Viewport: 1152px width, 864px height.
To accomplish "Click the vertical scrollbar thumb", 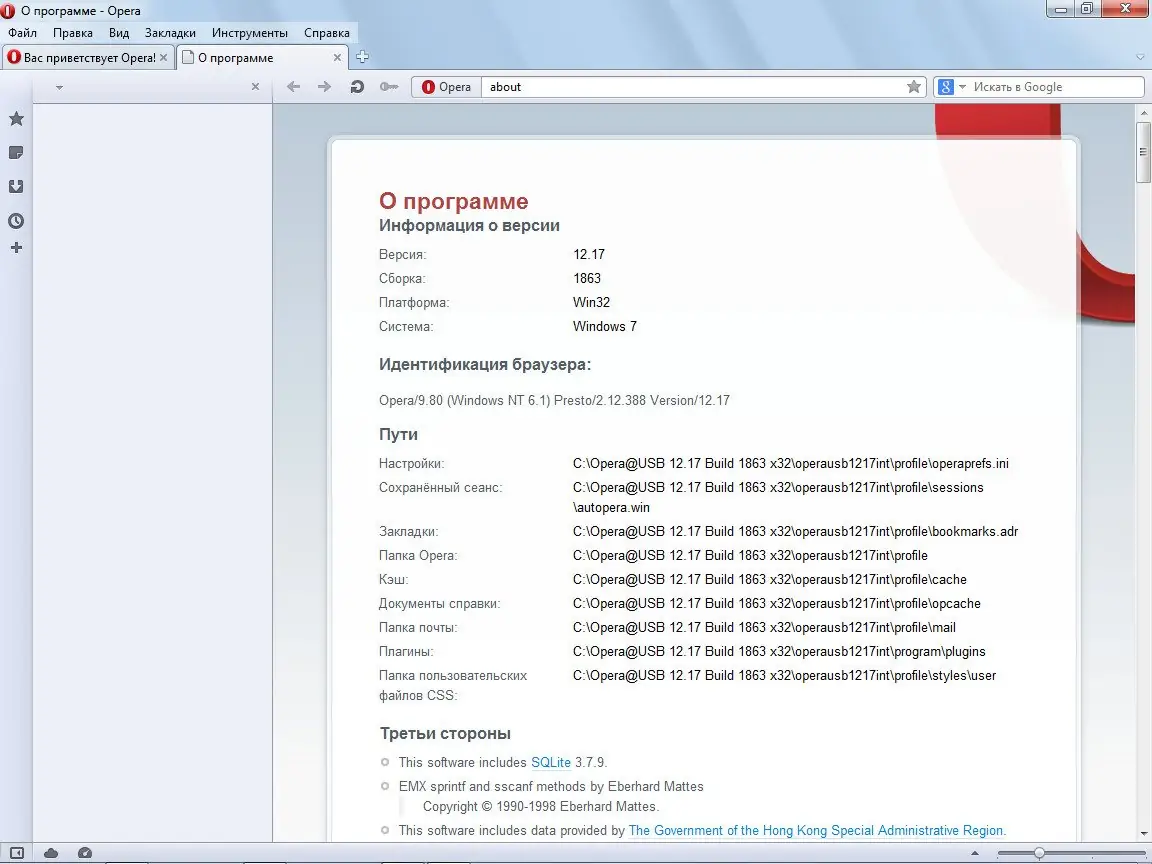I will point(1142,152).
